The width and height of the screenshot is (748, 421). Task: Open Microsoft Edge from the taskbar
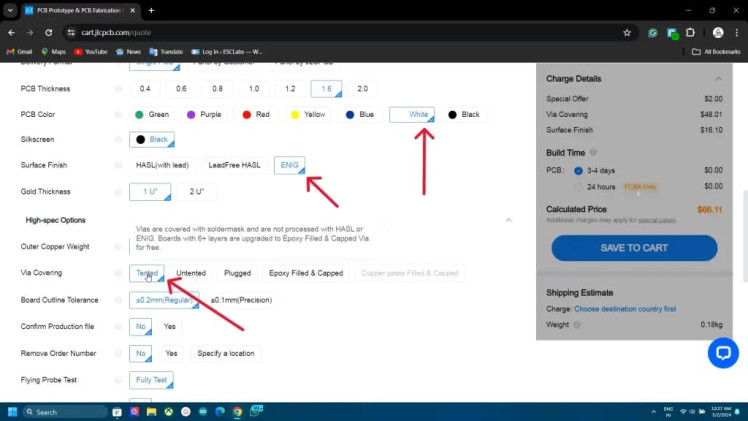tap(220, 411)
